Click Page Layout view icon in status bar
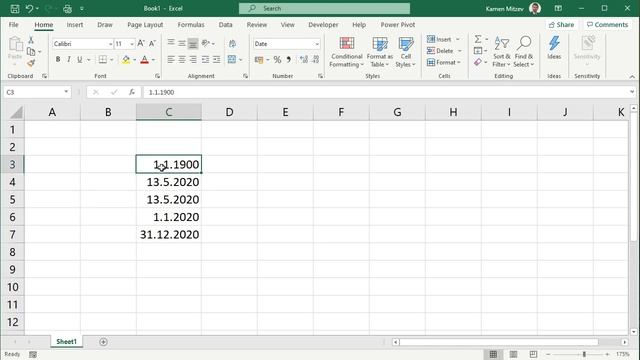Screen dimensions: 640x360 click(x=513, y=354)
